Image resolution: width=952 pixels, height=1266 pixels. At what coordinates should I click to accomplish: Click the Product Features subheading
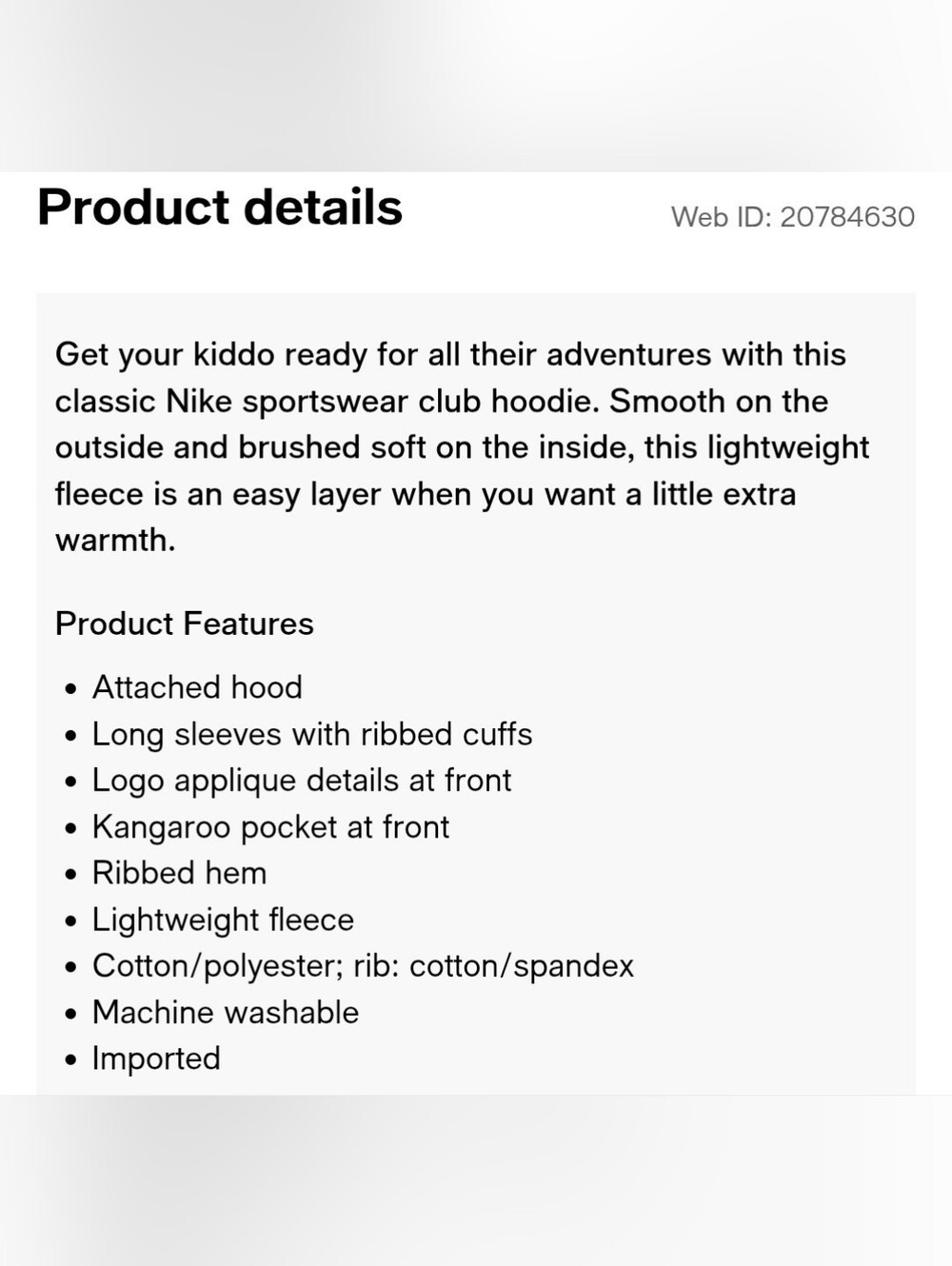[185, 623]
